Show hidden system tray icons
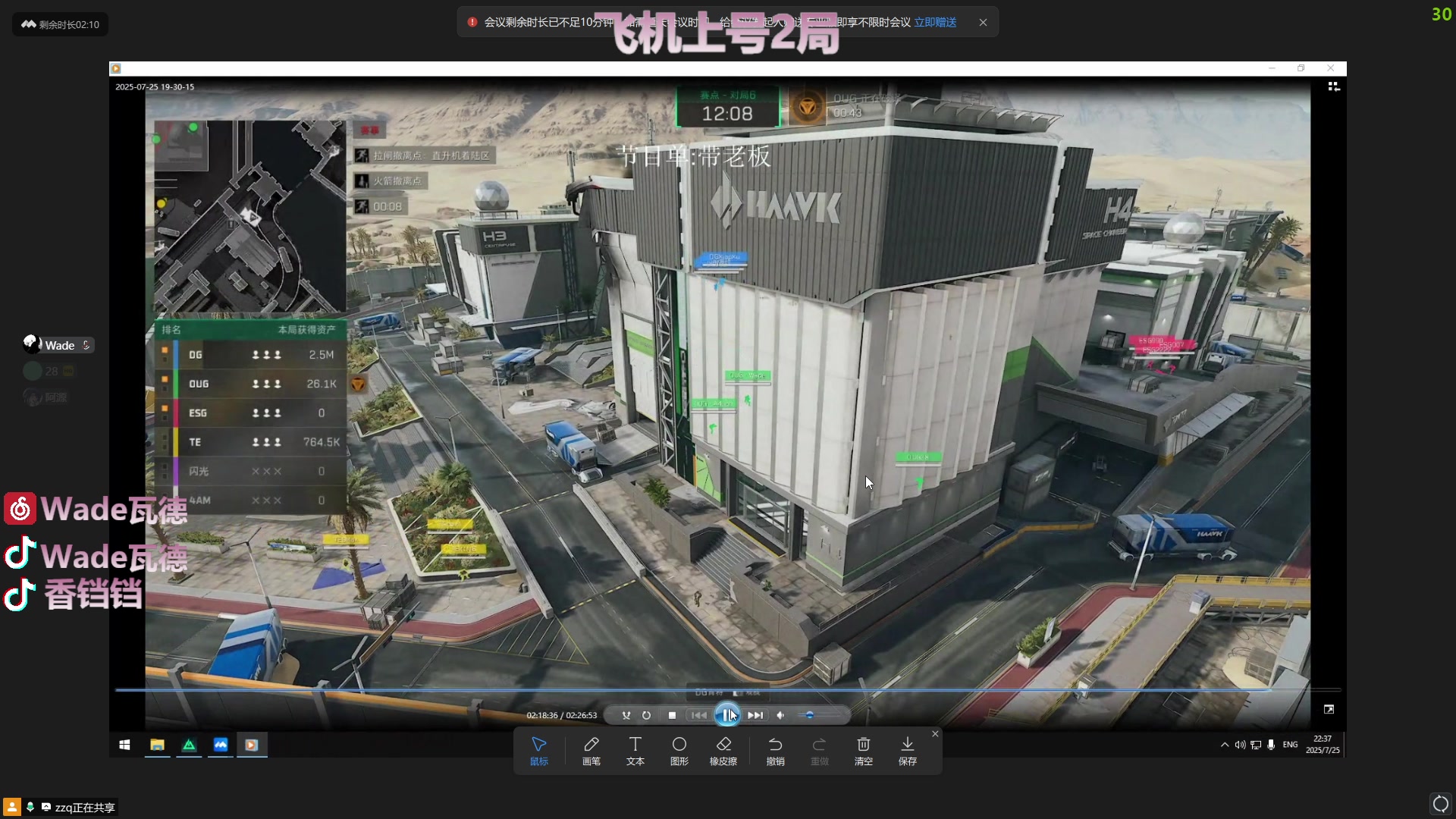Viewport: 1456px width, 819px height. click(1225, 745)
